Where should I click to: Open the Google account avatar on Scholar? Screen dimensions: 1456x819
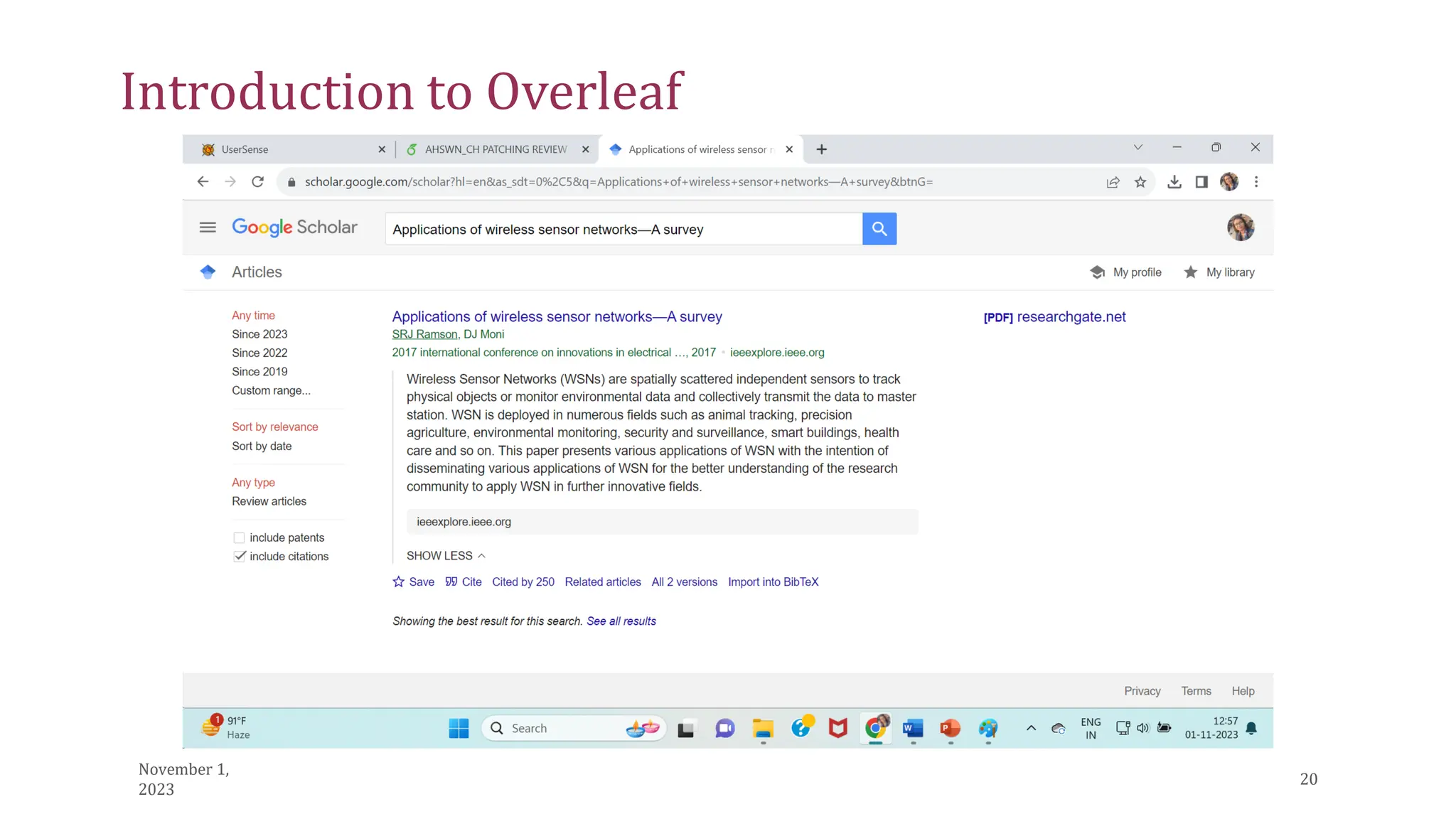pyautogui.click(x=1241, y=227)
